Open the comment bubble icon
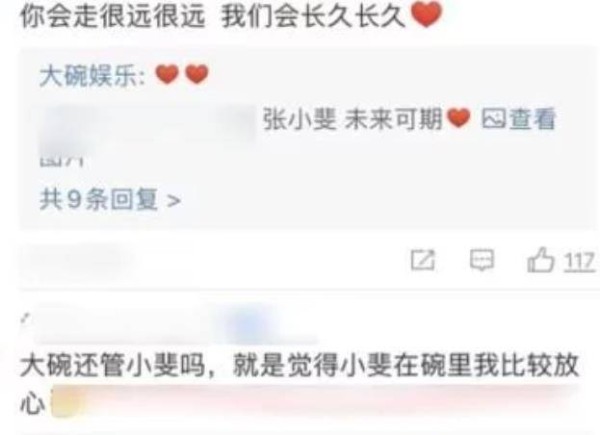This screenshot has height=435, width=600. 482,261
